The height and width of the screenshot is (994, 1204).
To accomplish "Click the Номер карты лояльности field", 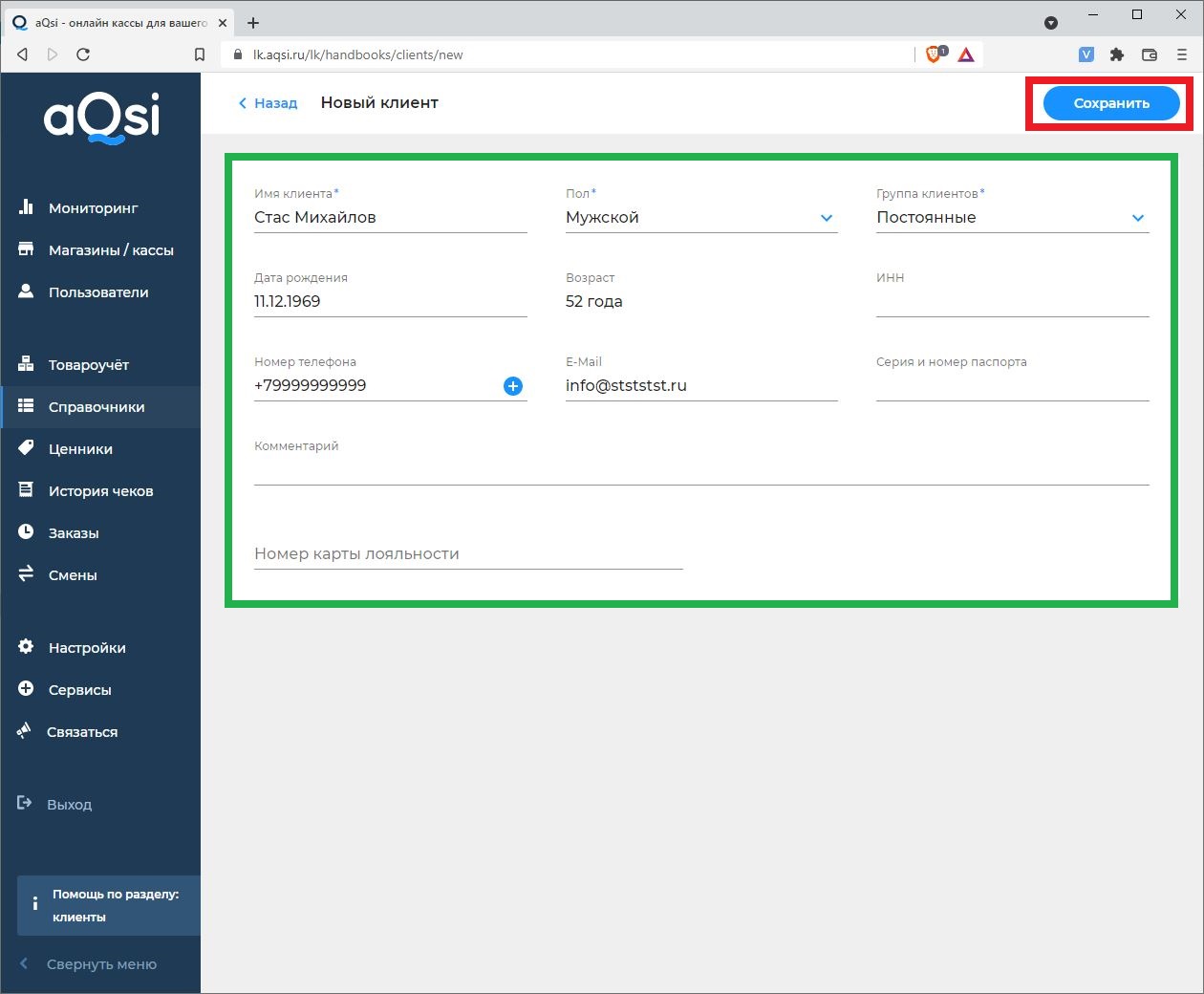I will [x=467, y=554].
